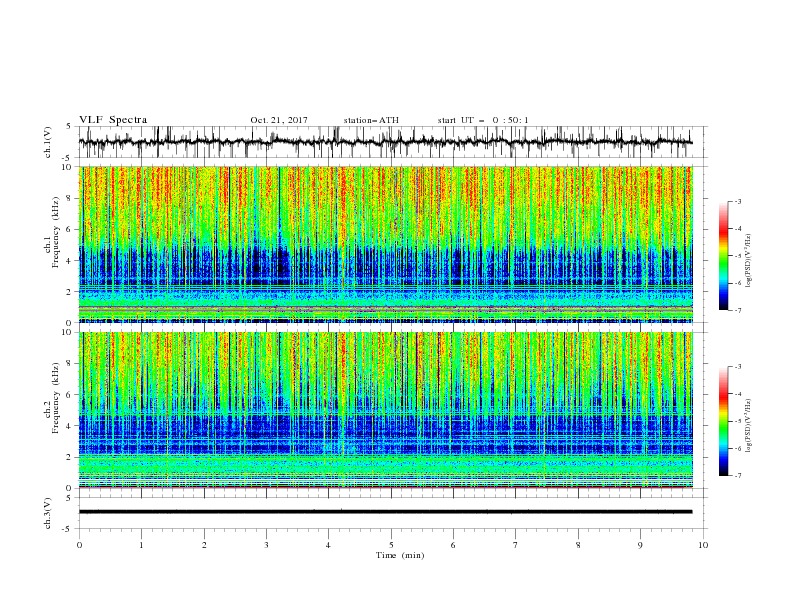Click the "7" tick on the time axis
The image size is (792, 612).
pos(516,545)
